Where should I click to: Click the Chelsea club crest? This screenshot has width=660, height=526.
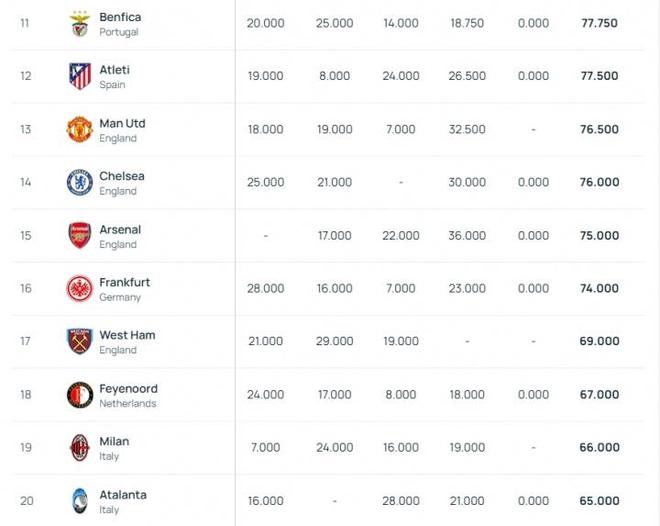pyautogui.click(x=80, y=182)
